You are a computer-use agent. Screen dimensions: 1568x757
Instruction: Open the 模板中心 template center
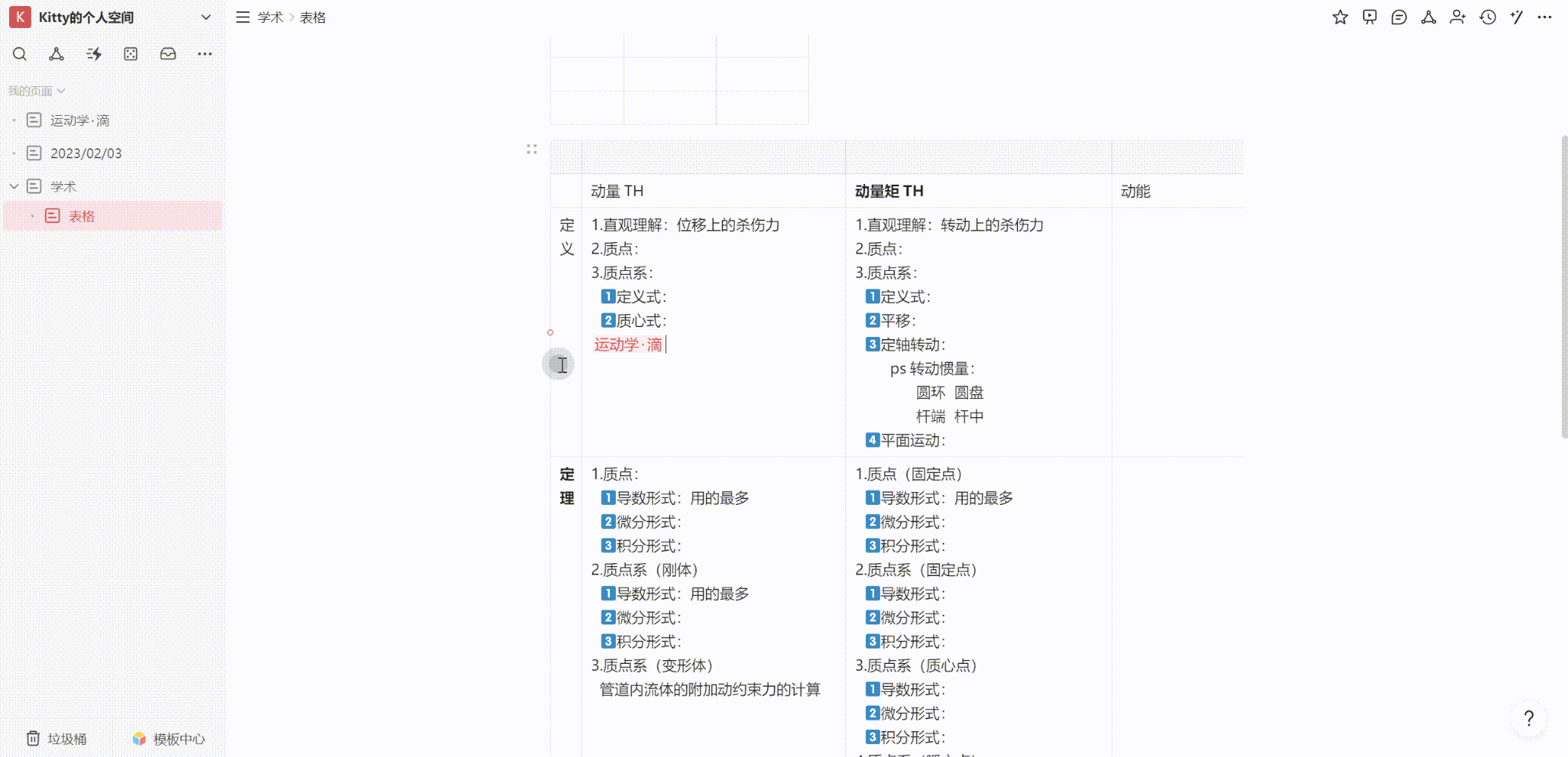pos(170,739)
